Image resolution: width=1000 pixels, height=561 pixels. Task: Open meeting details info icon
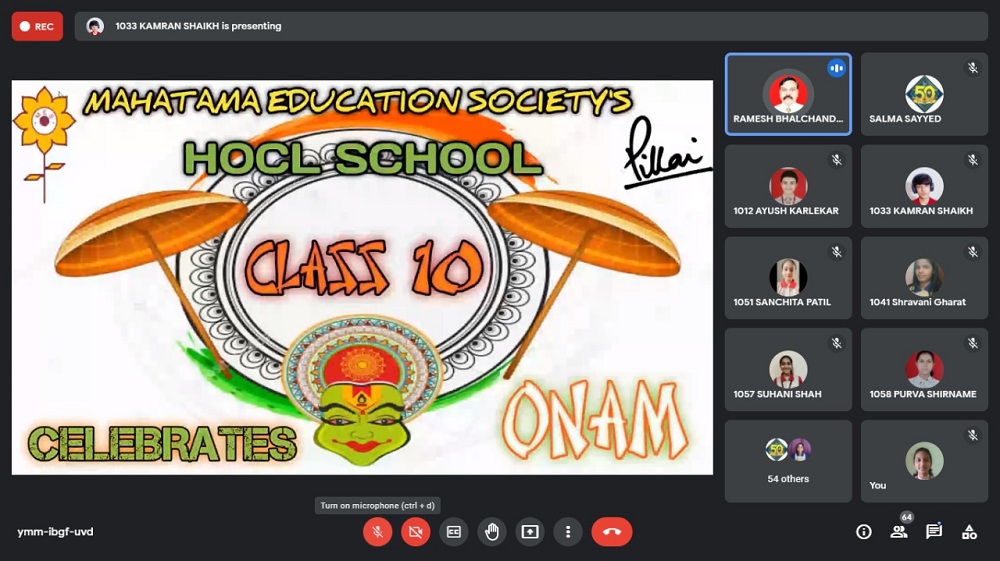pos(864,532)
